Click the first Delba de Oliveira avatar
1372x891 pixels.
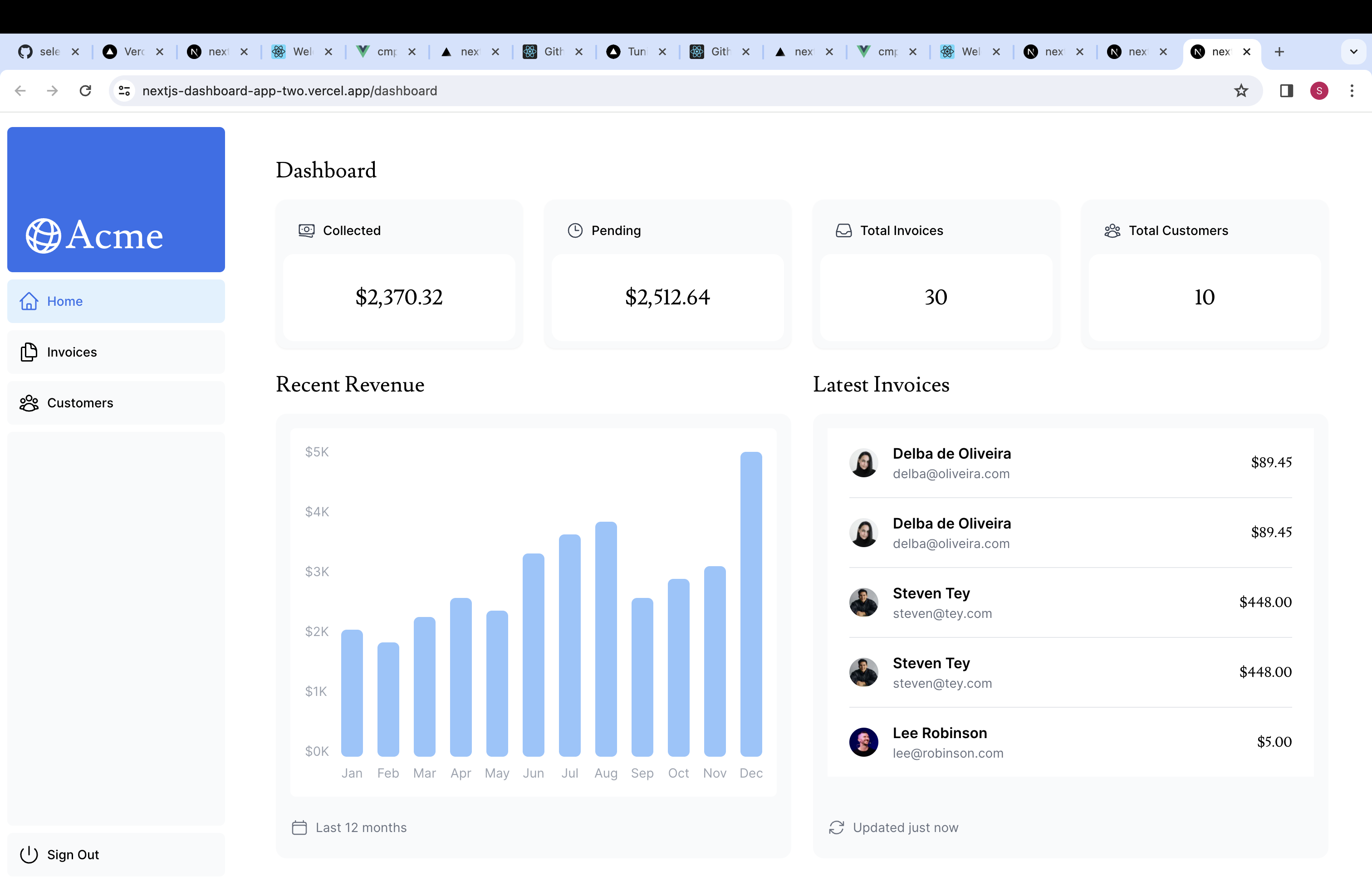click(863, 463)
